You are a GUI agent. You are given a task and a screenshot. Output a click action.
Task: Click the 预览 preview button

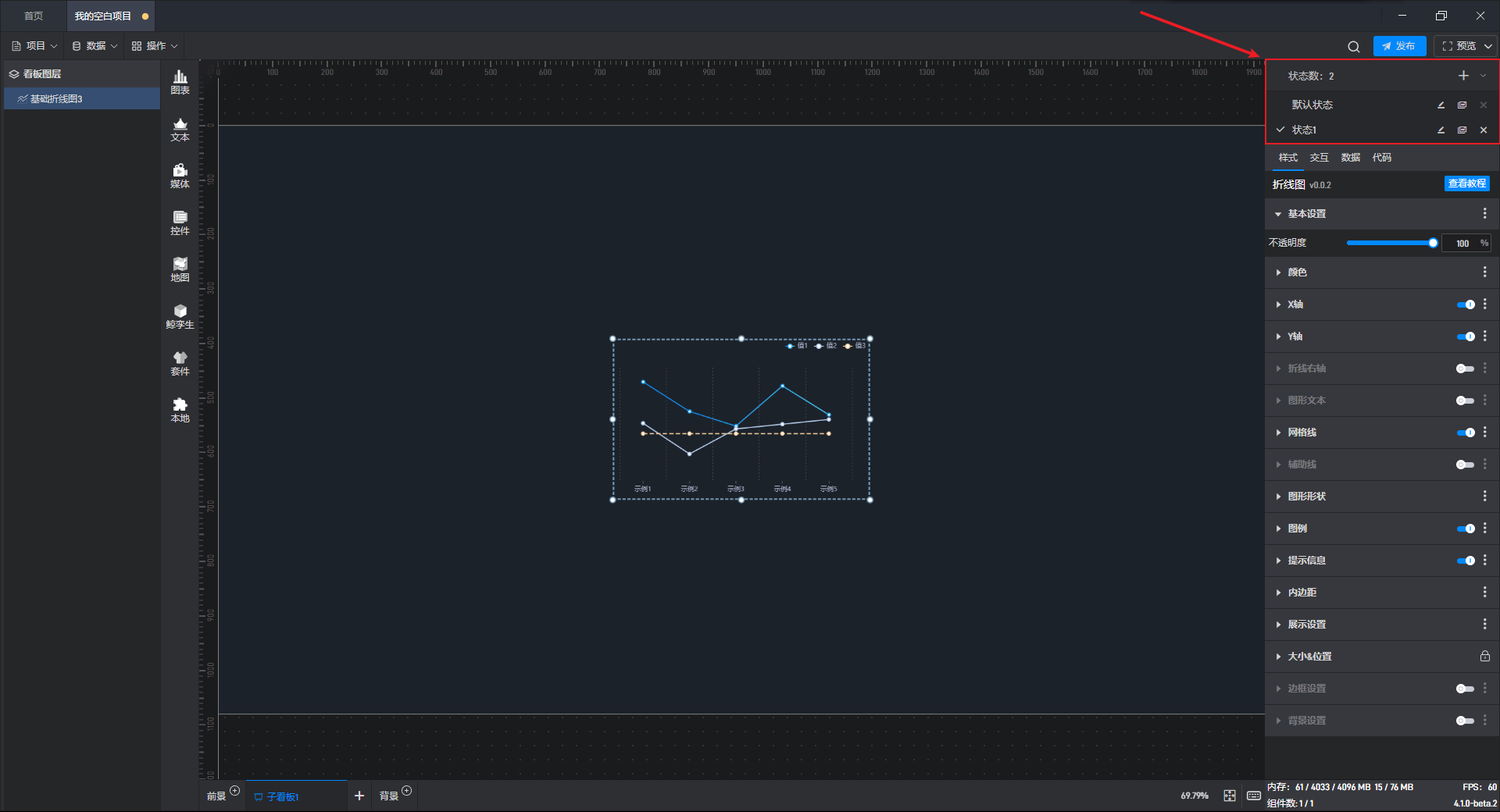pyautogui.click(x=1459, y=46)
